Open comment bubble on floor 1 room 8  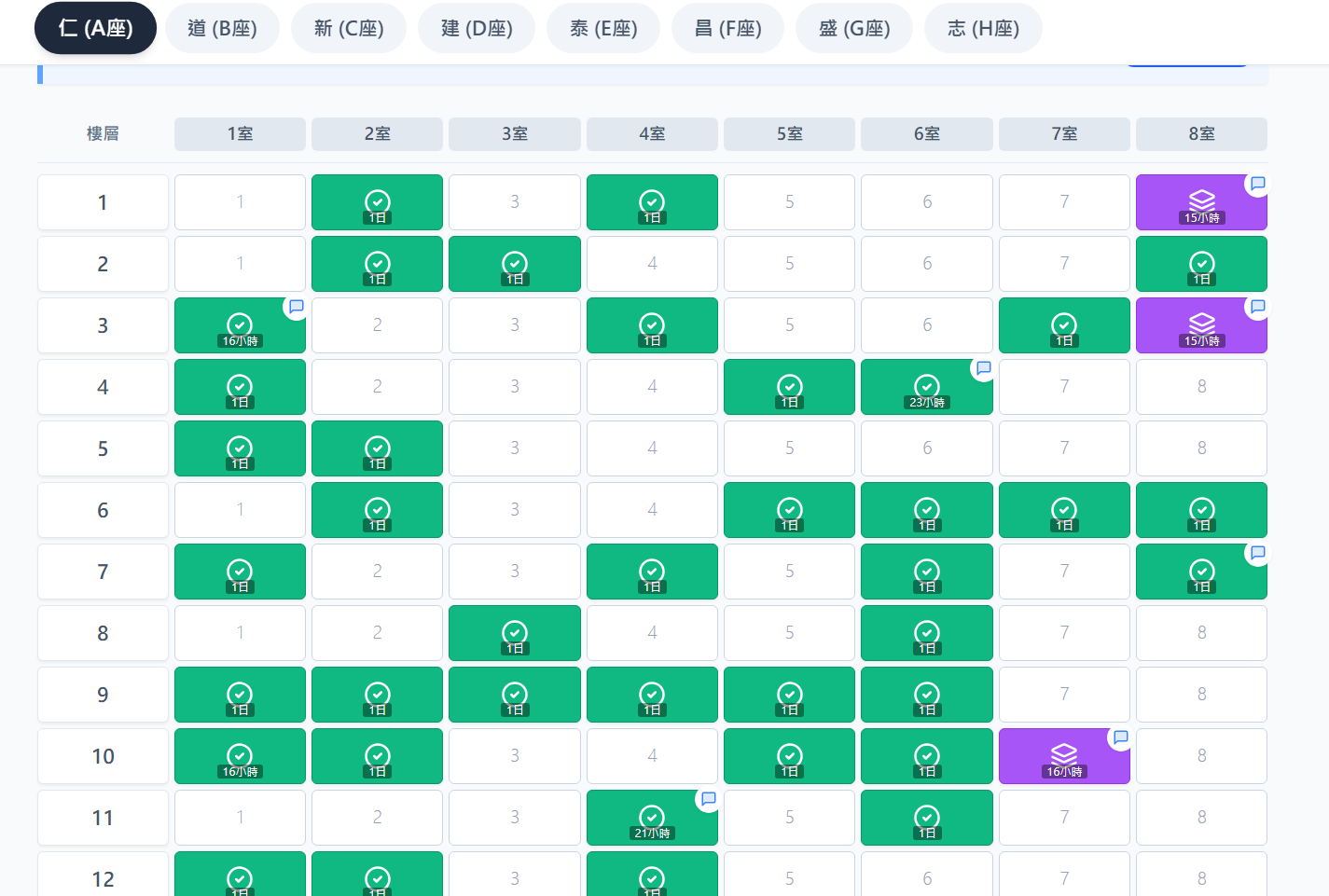coord(1257,184)
